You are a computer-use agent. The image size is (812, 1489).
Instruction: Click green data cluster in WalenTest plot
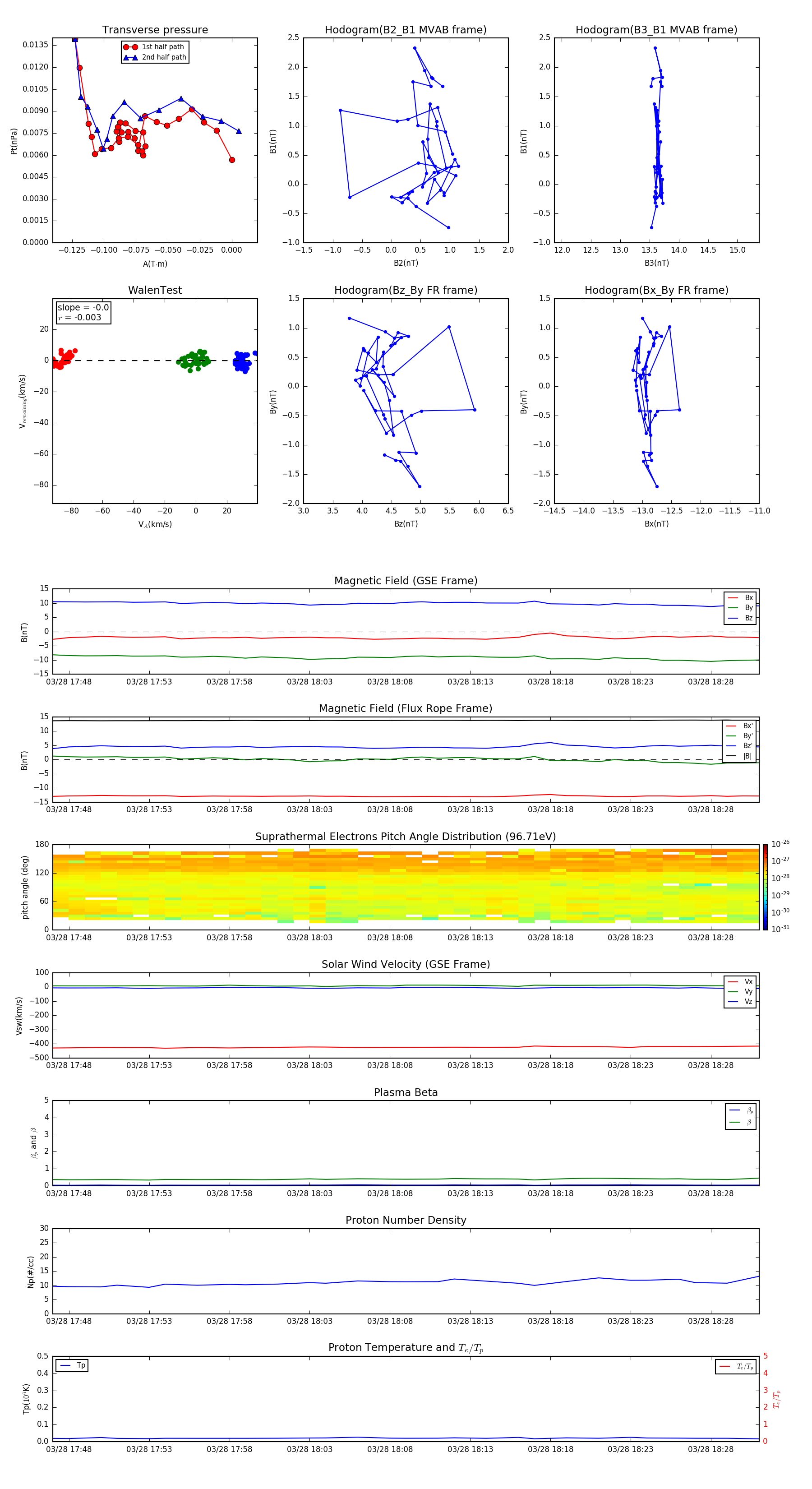click(x=194, y=360)
